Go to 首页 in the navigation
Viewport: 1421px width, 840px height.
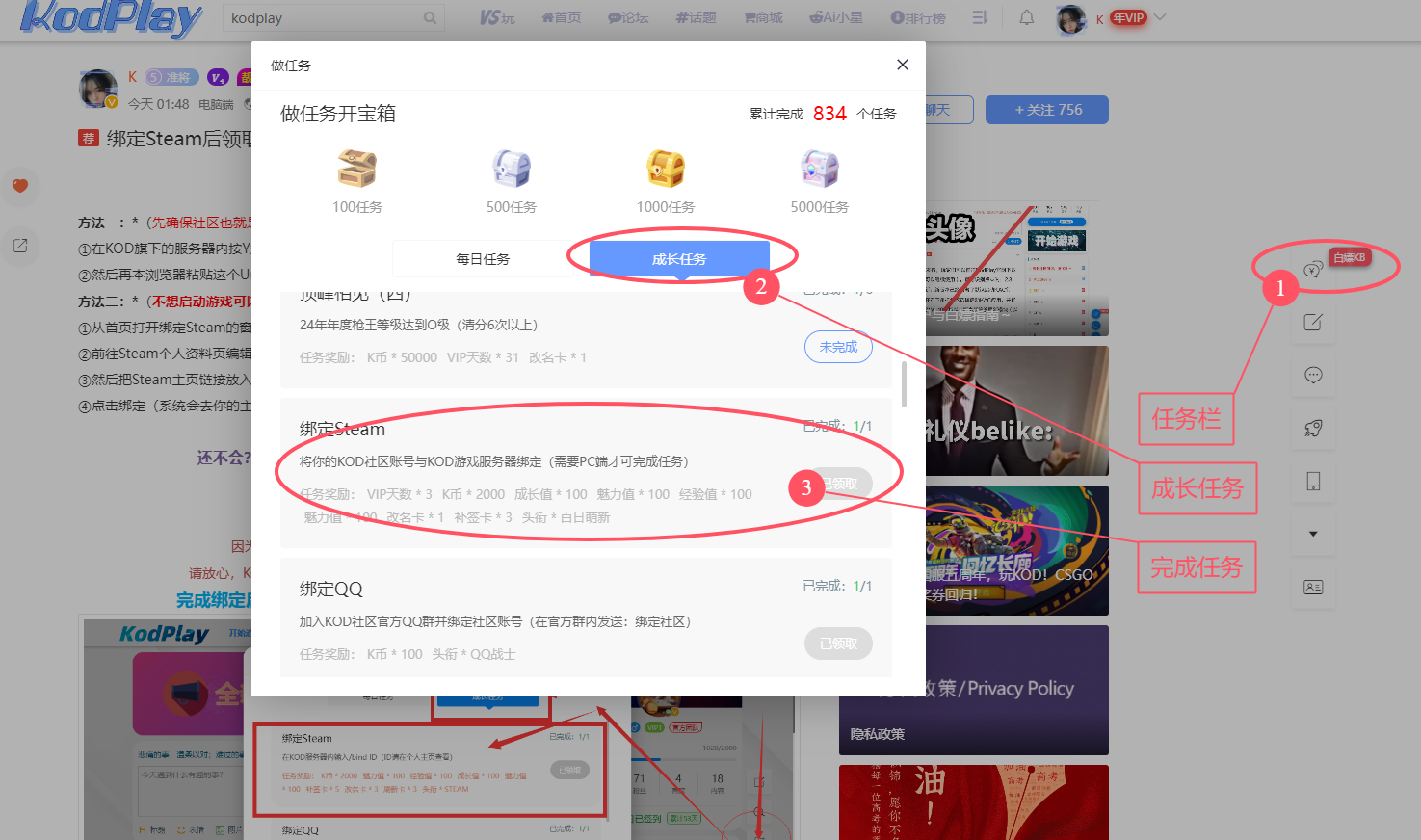pos(561,17)
